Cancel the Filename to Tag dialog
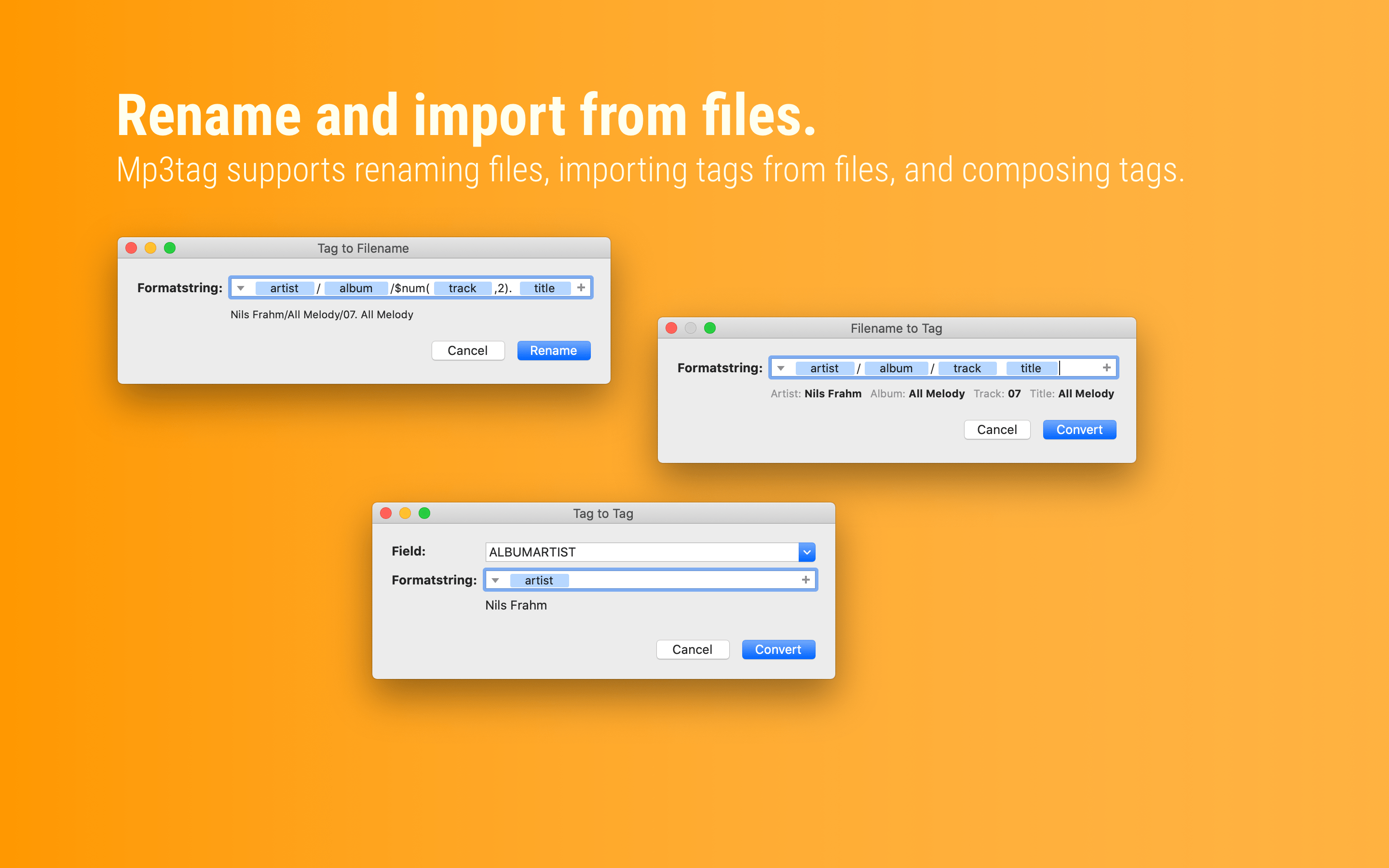This screenshot has width=1389, height=868. click(x=996, y=430)
